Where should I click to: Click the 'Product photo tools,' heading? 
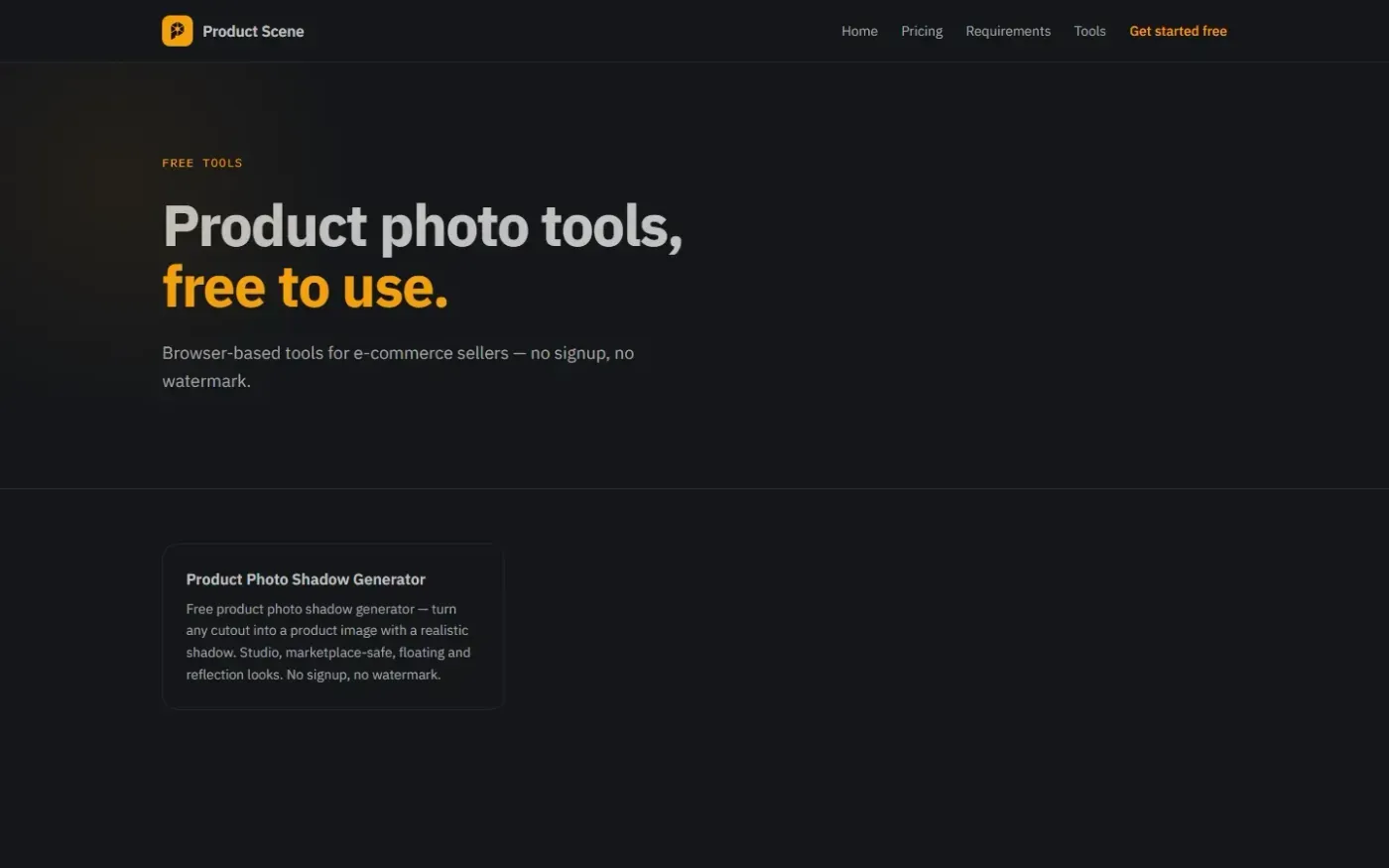[423, 226]
